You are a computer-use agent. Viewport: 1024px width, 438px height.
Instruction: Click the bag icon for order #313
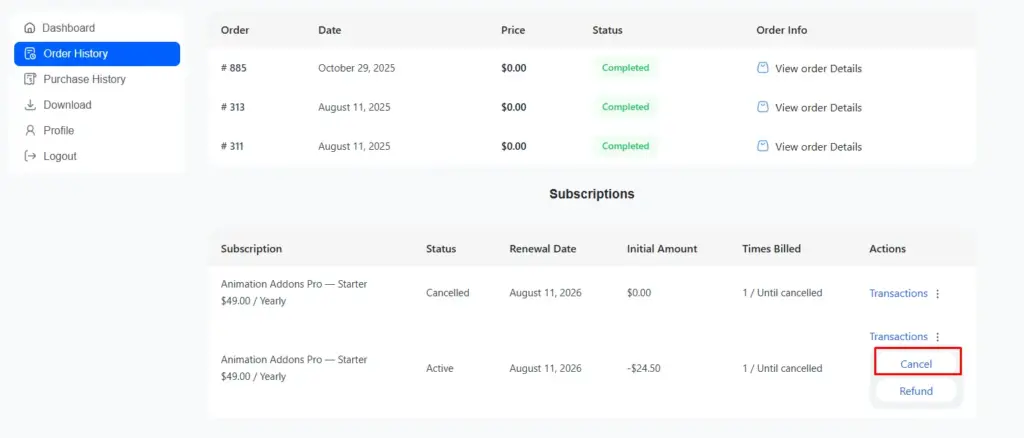[x=763, y=107]
